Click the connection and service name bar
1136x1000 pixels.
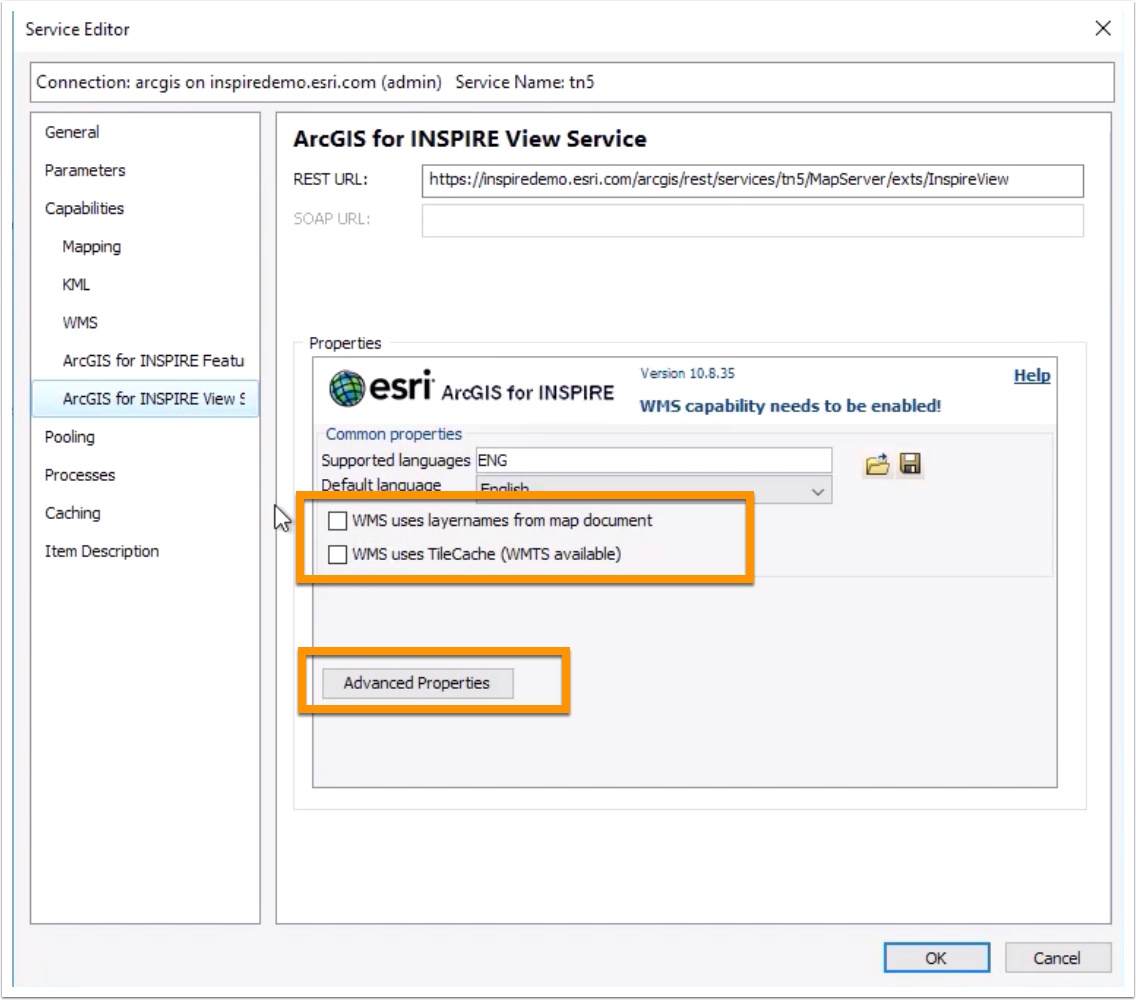pyautogui.click(x=572, y=82)
